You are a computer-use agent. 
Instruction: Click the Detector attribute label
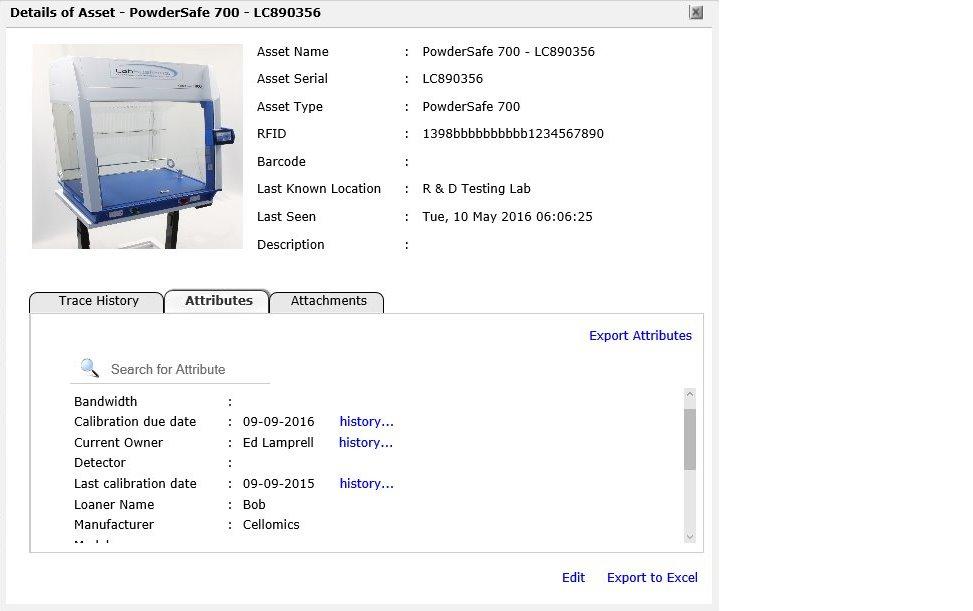[x=100, y=463]
